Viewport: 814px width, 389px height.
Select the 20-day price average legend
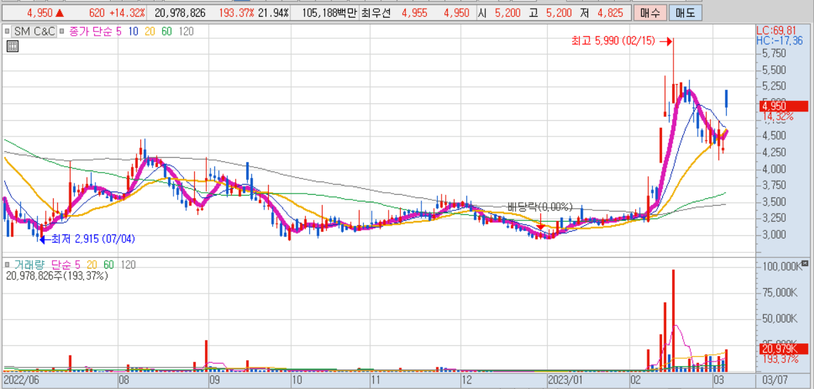150,32
